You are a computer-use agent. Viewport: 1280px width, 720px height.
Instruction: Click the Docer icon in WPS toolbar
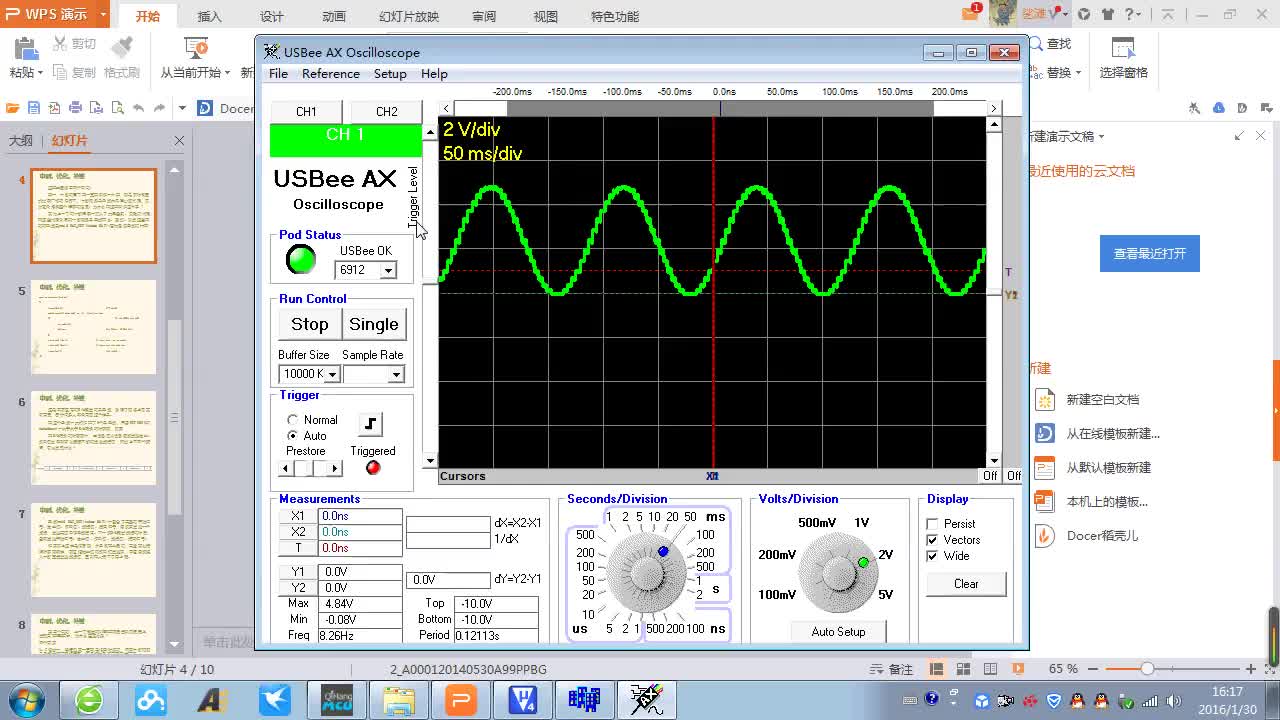[x=205, y=108]
